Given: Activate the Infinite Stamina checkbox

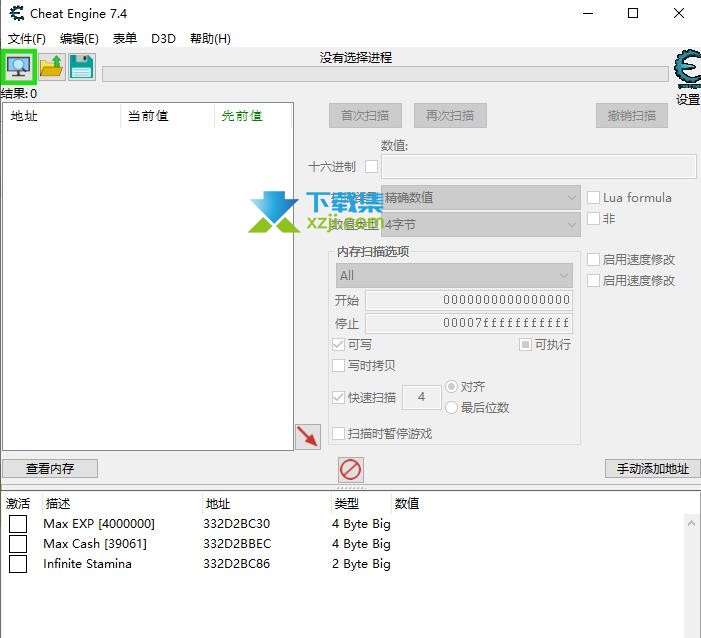Looking at the screenshot, I should [x=18, y=564].
